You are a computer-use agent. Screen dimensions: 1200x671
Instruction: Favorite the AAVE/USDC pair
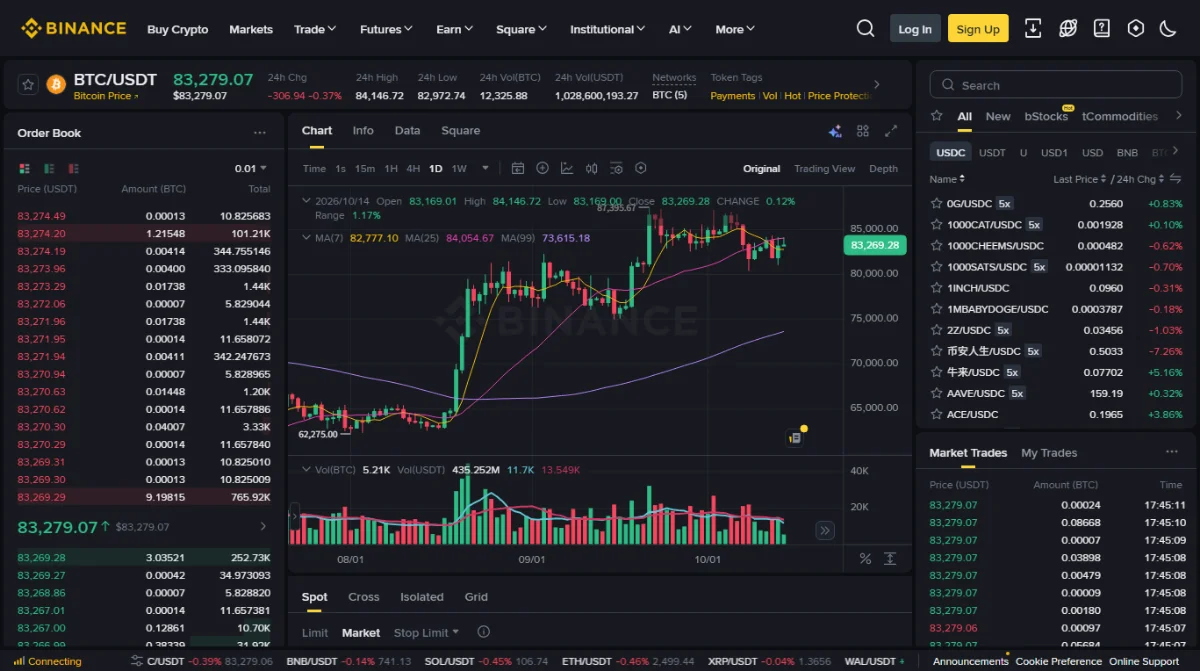(x=936, y=393)
